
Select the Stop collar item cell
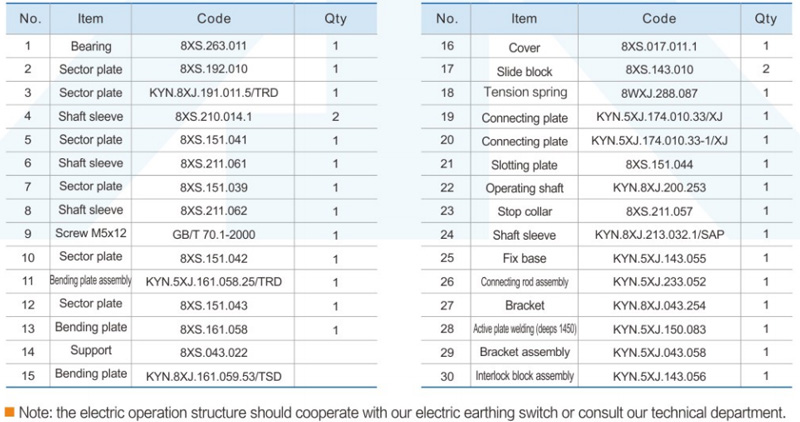click(x=524, y=211)
